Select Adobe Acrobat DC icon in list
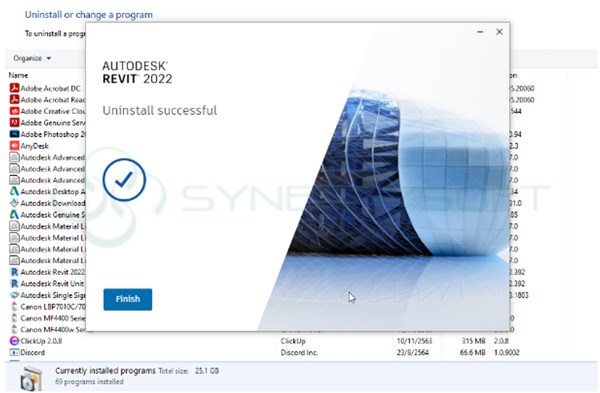The height and width of the screenshot is (393, 600). [14, 88]
